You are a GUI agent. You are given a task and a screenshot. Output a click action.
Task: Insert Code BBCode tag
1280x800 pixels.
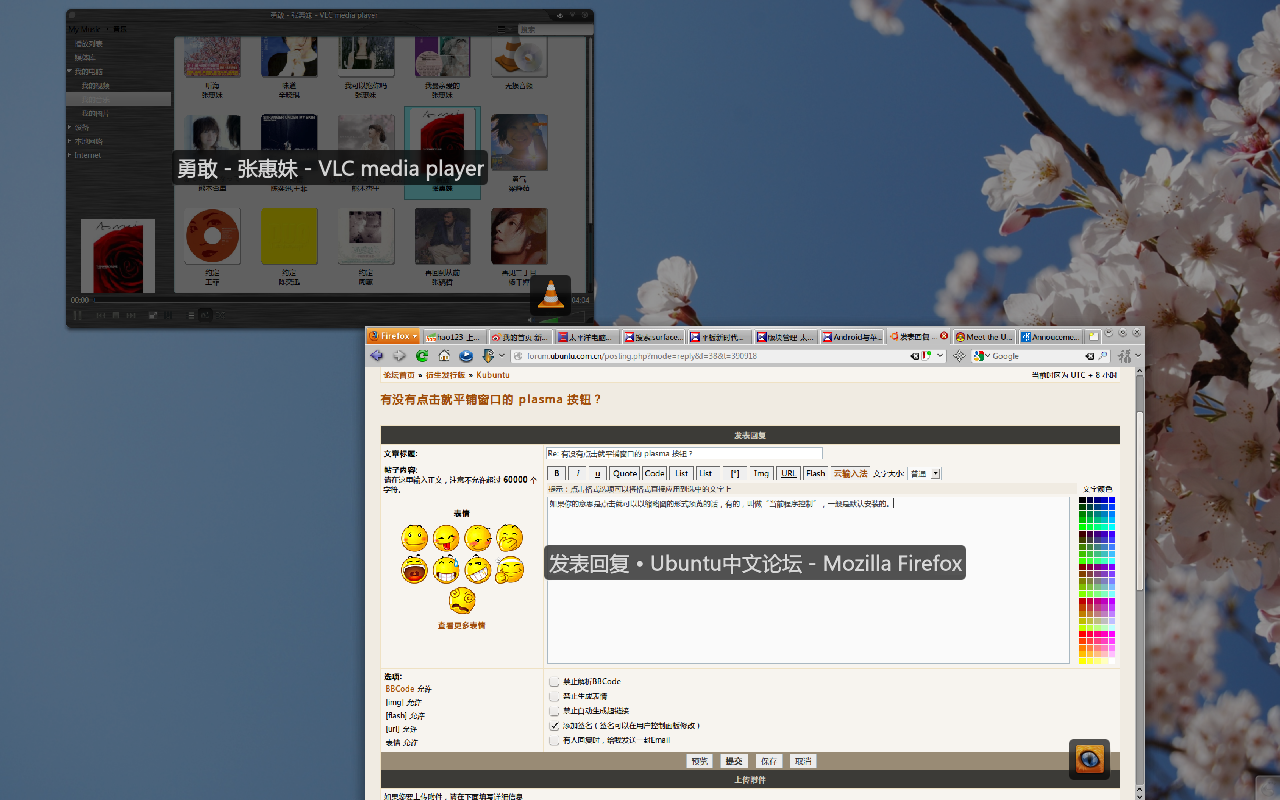655,473
